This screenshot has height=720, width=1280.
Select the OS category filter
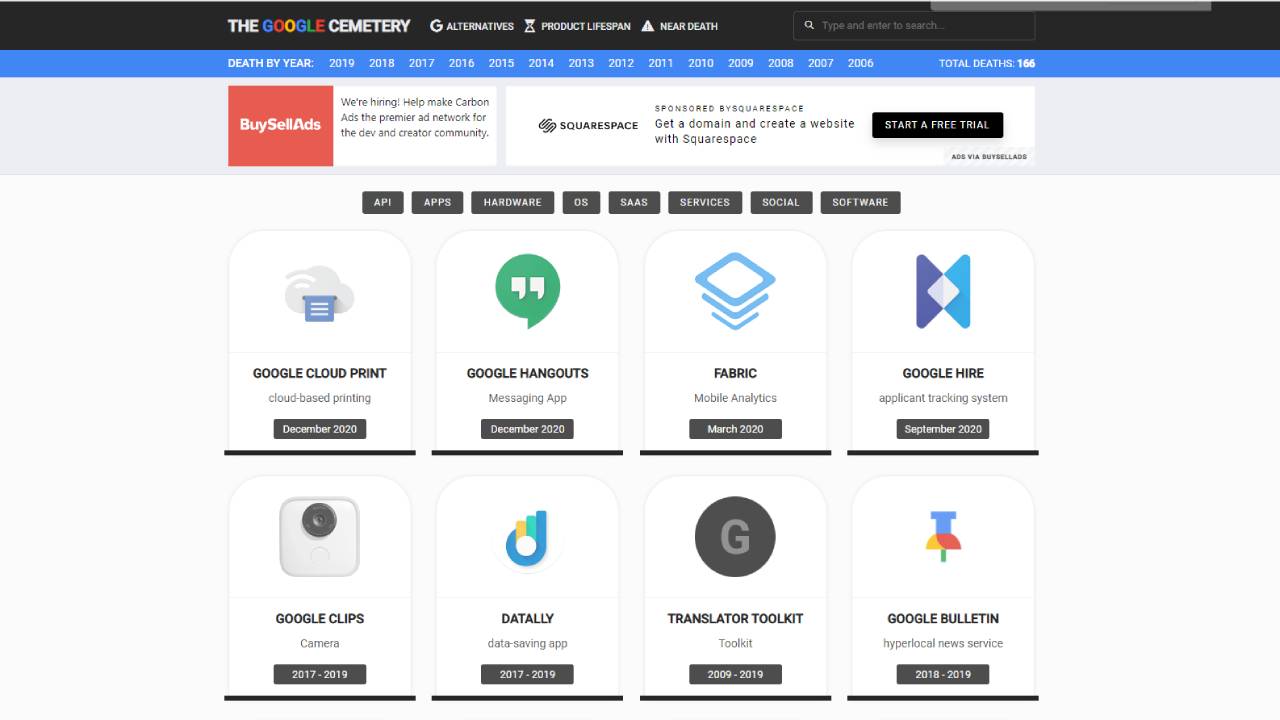(x=581, y=202)
